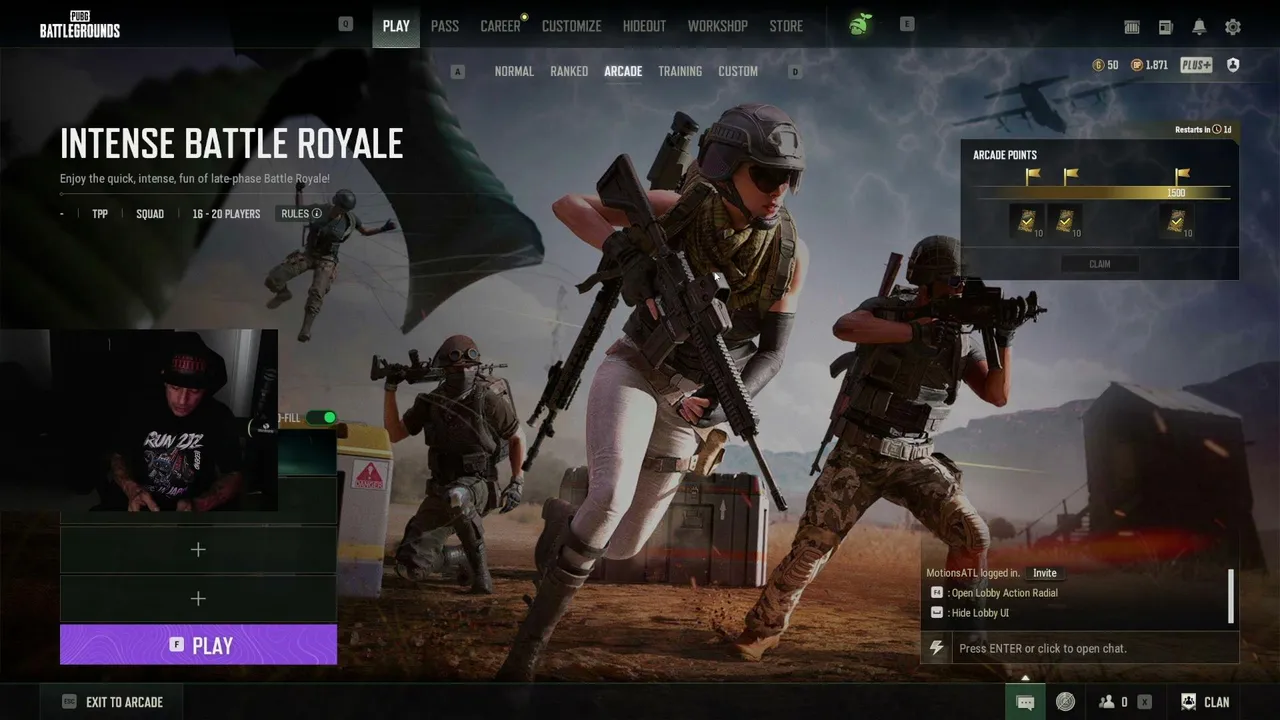Screen dimensions: 1280x720
Task: Toggle the auto-fill switch
Action: (x=322, y=418)
